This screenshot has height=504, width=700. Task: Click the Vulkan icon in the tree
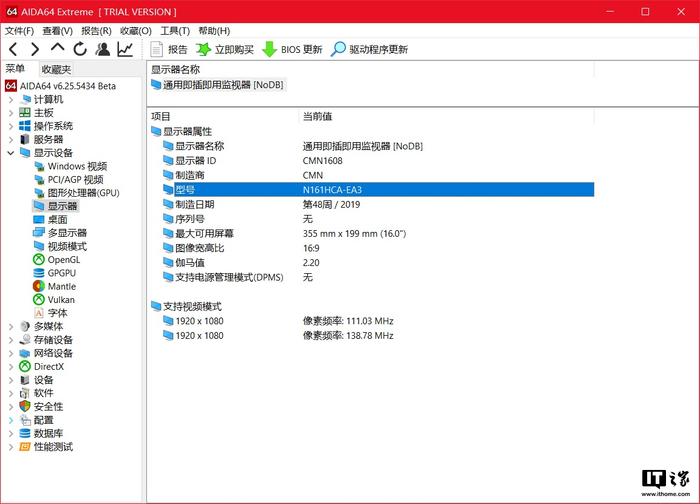tap(39, 300)
